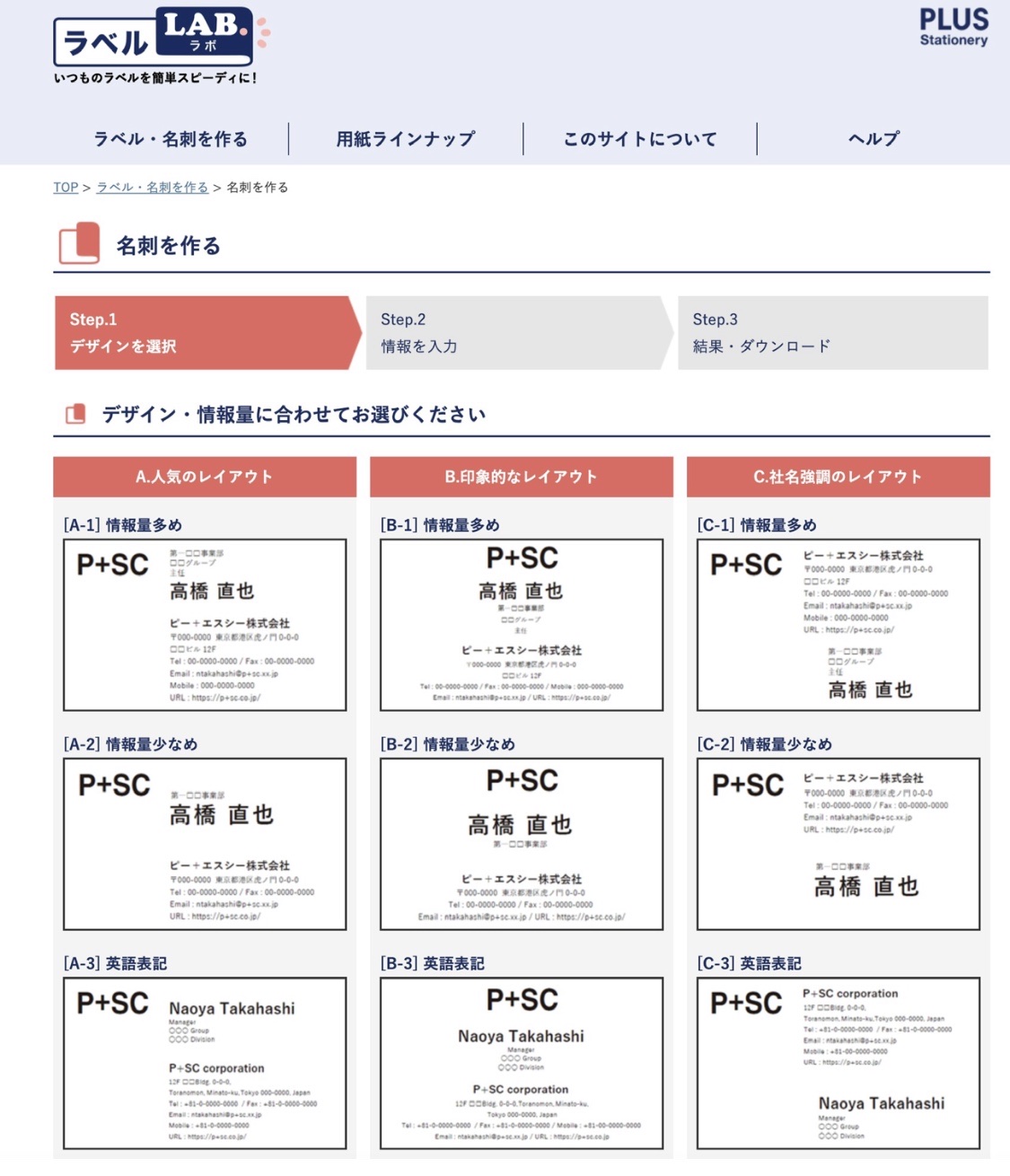Click the 名刺を作る page heading
This screenshot has width=1010, height=1176.
click(169, 246)
